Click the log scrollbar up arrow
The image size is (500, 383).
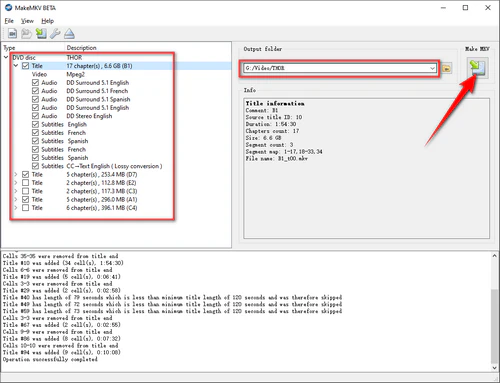coord(494,256)
